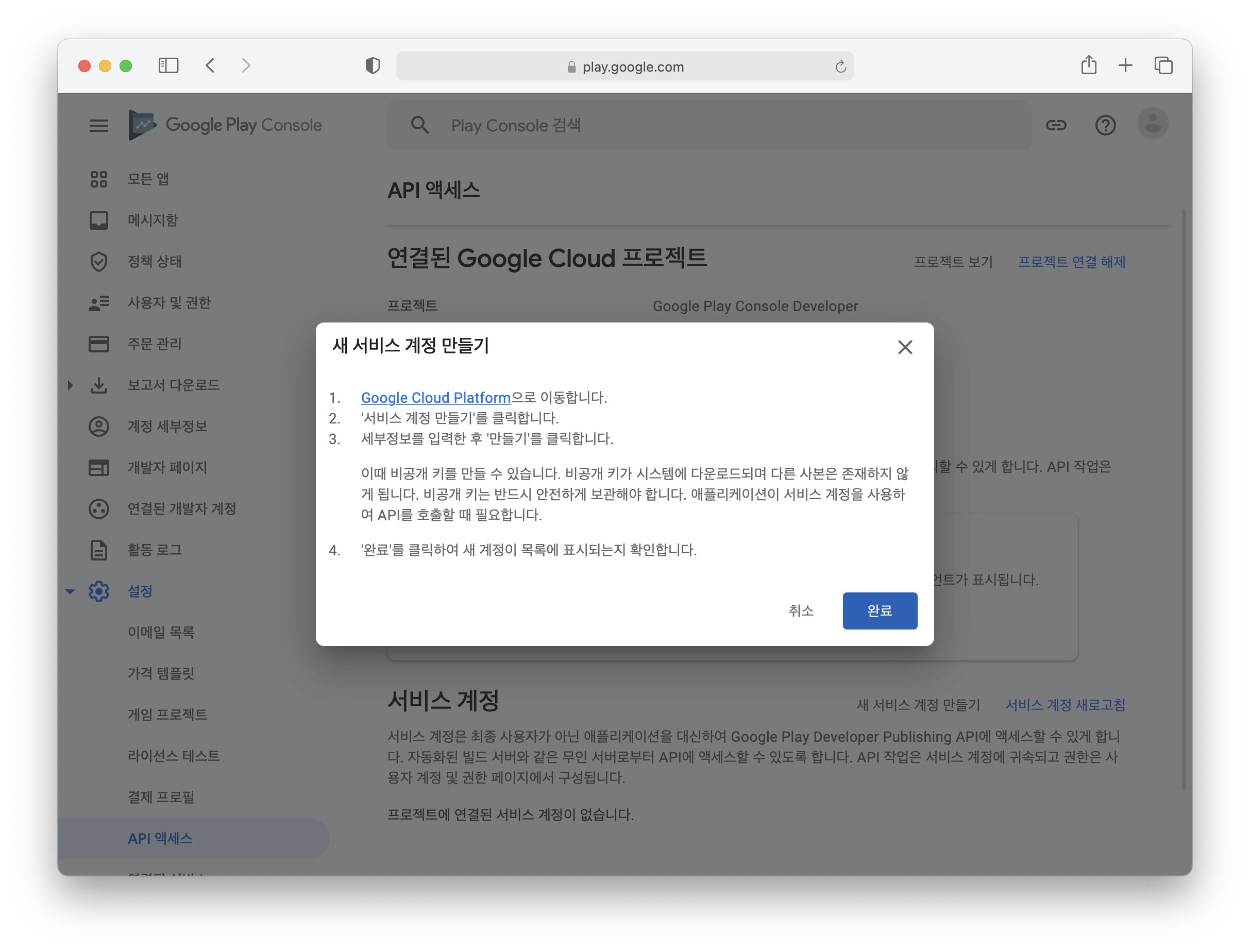
Task: Click the link chain icon in header
Action: tap(1056, 125)
